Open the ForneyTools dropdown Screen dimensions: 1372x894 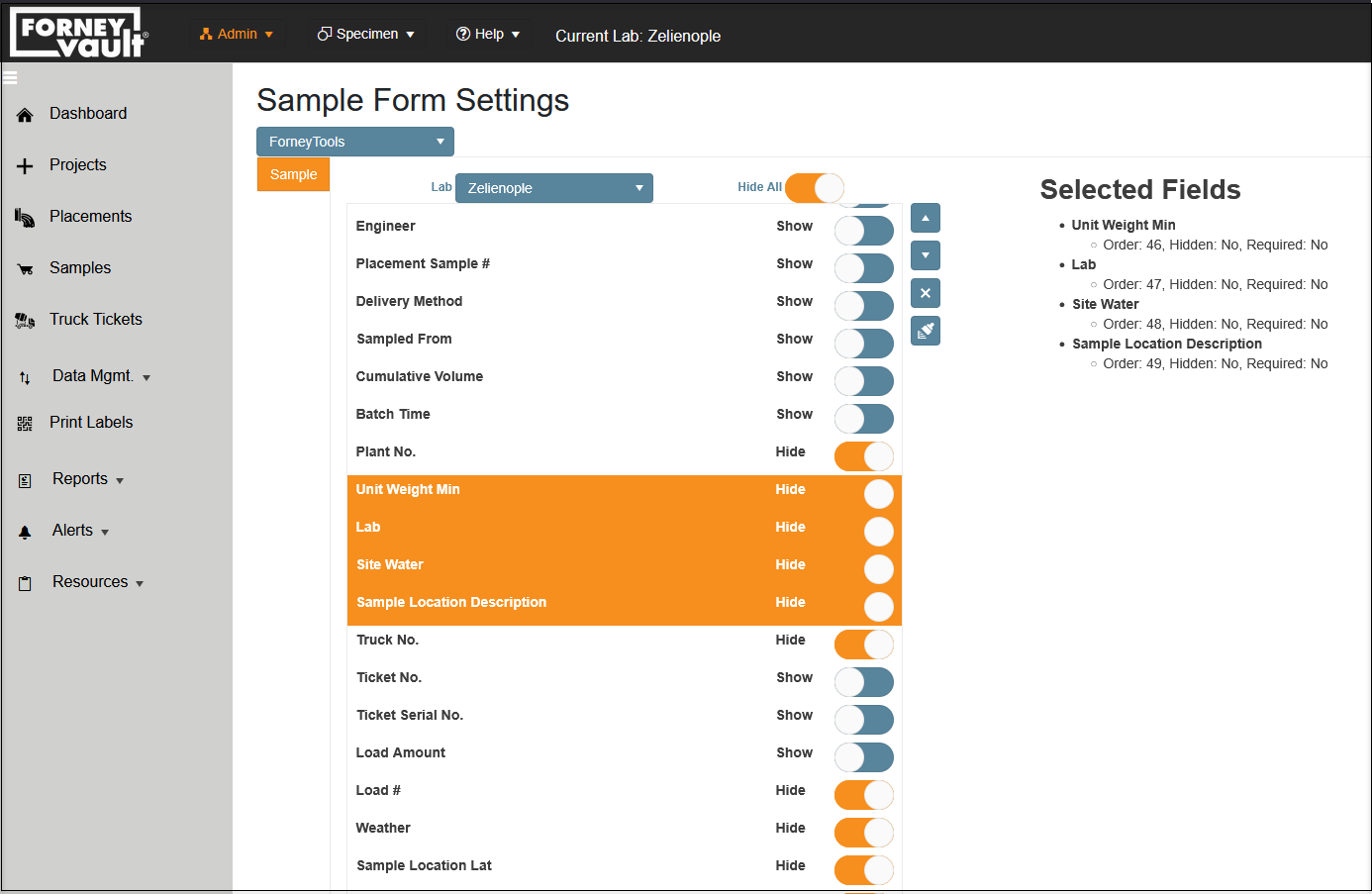point(354,141)
